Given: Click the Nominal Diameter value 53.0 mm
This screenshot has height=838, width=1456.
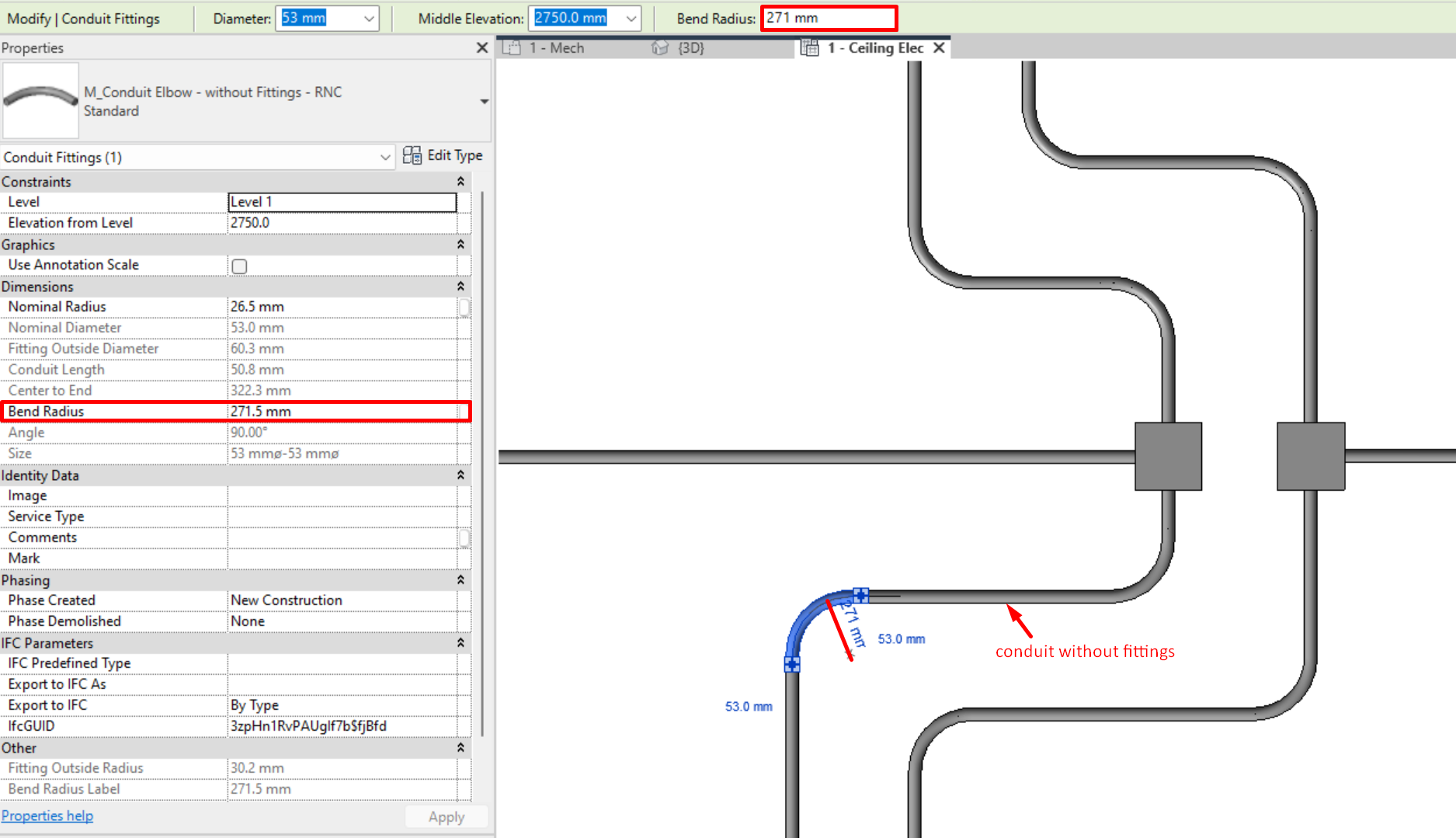Looking at the screenshot, I should point(342,328).
